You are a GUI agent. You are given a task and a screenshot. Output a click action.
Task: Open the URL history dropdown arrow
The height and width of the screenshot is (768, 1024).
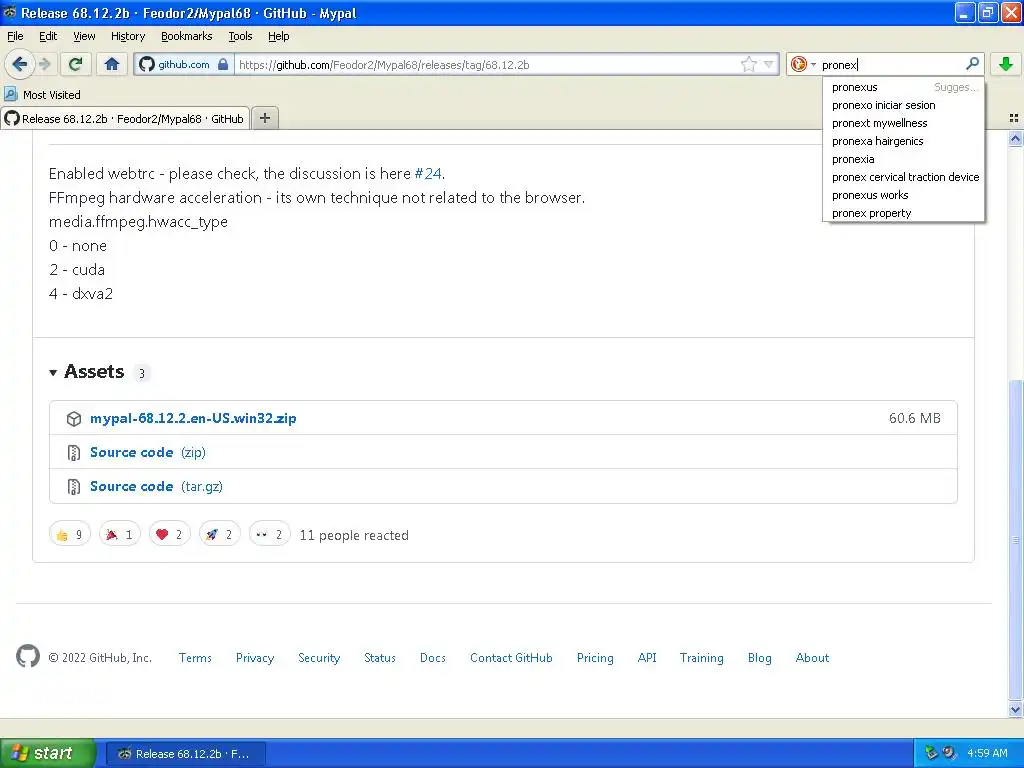[769, 64]
